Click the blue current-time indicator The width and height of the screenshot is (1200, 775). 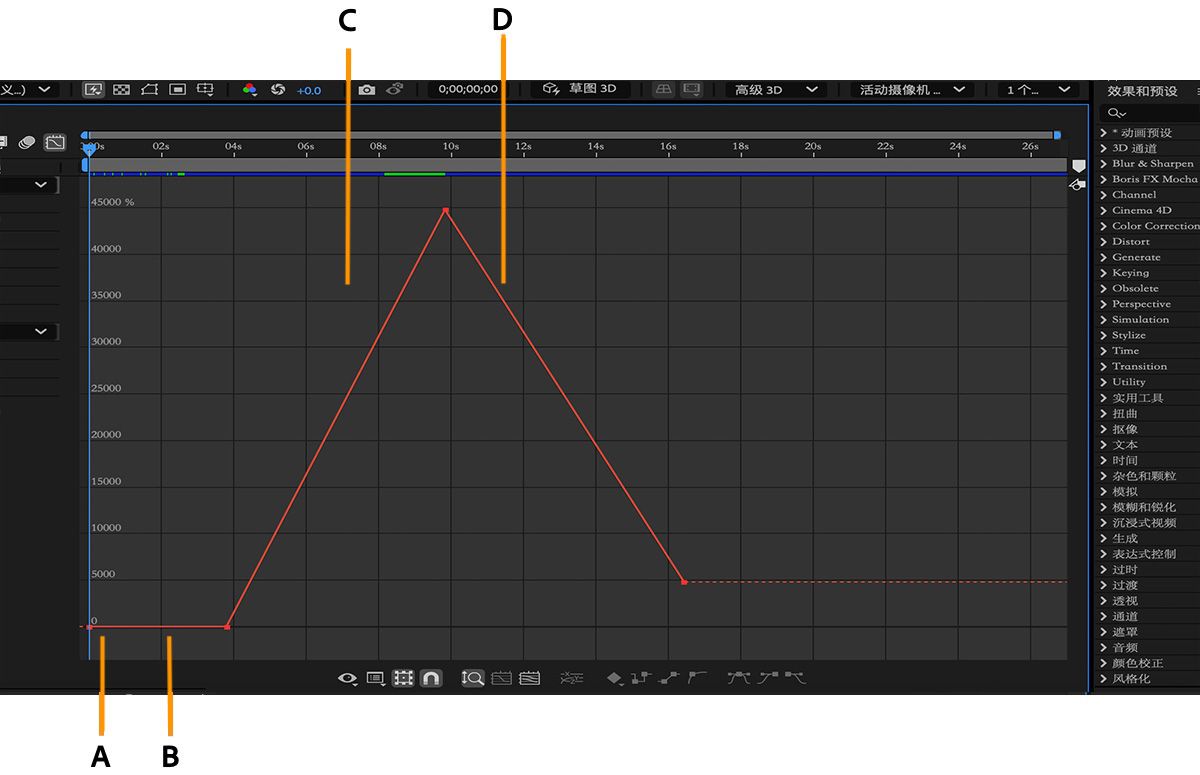pos(88,149)
